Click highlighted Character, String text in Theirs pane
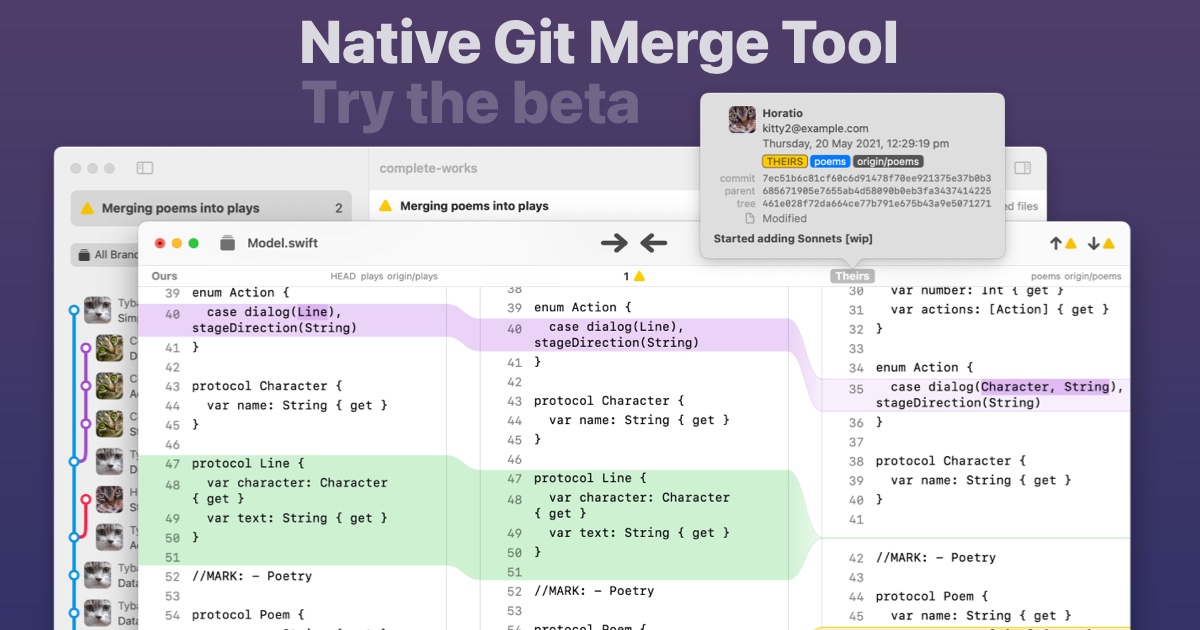Screen dimensions: 1200x630 [1045, 387]
